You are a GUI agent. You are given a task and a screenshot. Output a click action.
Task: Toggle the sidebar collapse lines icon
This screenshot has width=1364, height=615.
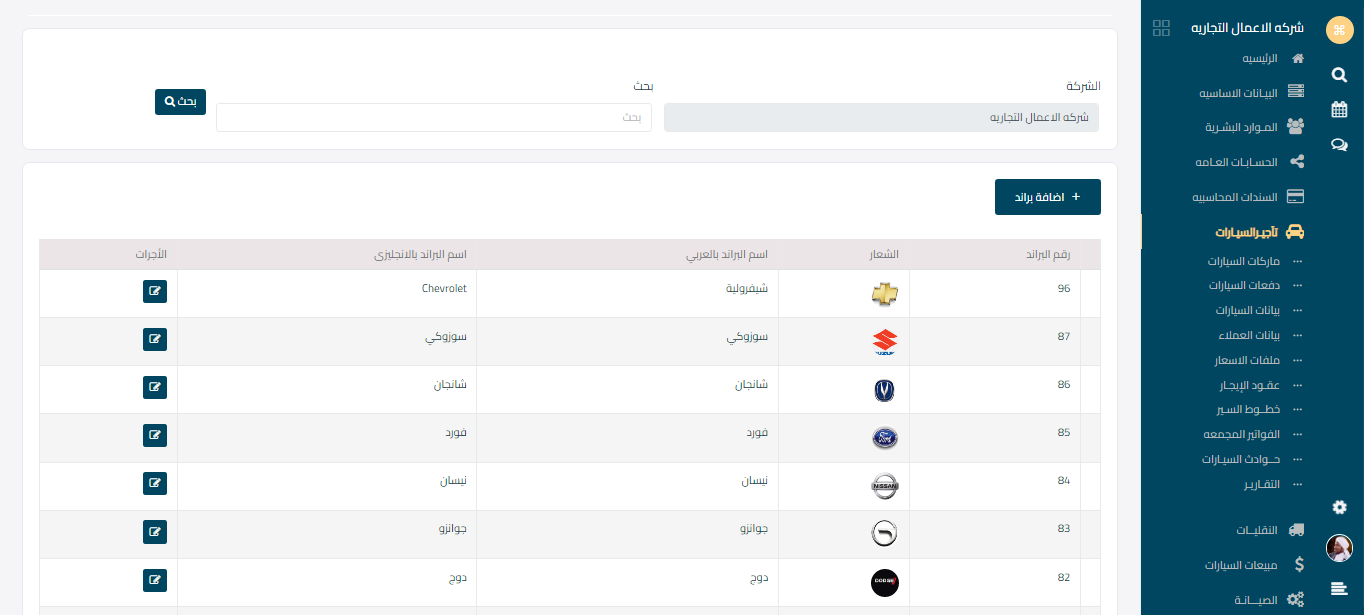[1339, 589]
